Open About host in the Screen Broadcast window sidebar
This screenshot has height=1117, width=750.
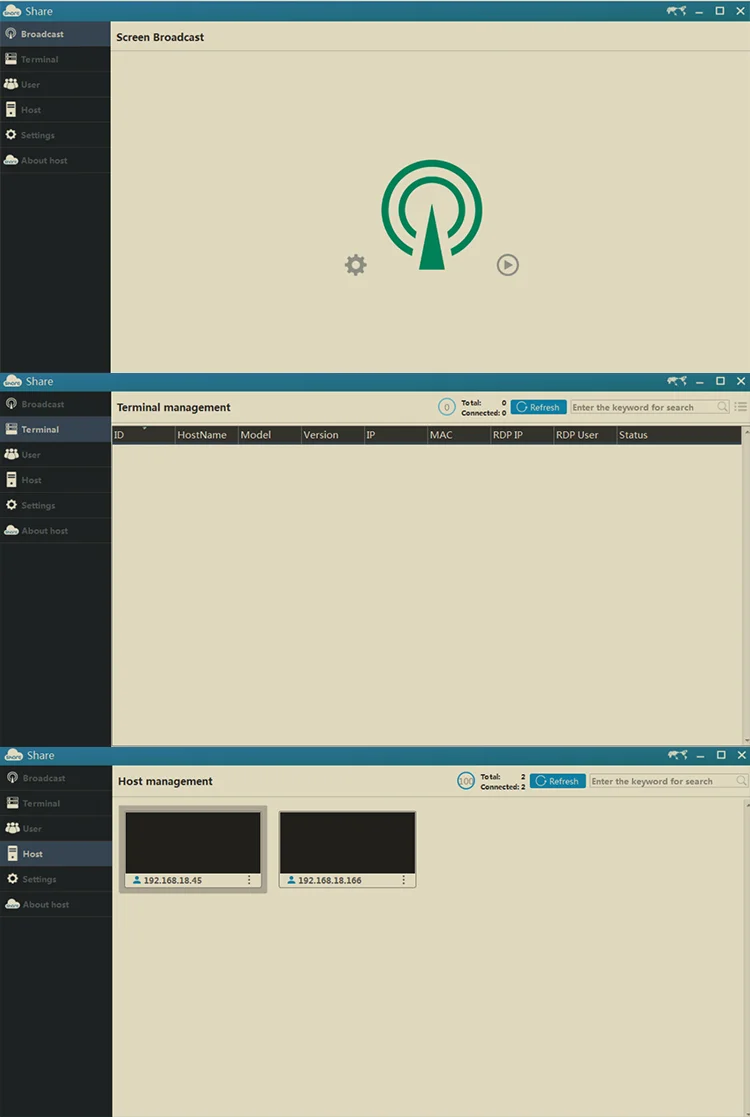pyautogui.click(x=55, y=160)
